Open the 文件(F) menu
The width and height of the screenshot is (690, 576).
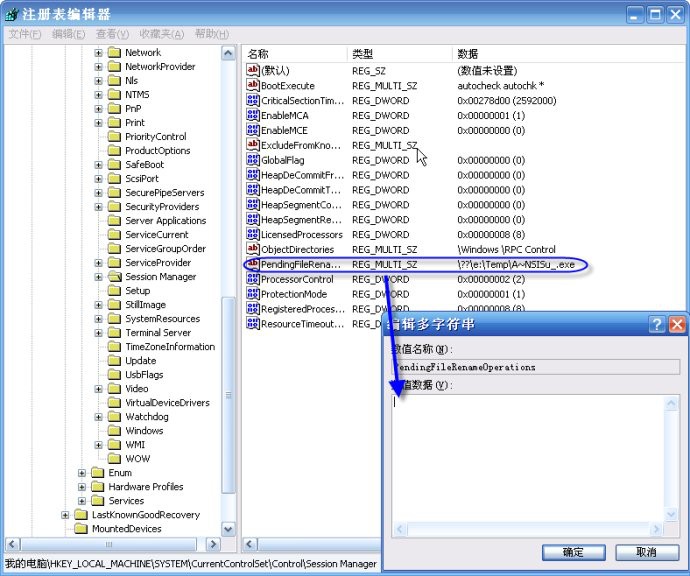pos(25,34)
